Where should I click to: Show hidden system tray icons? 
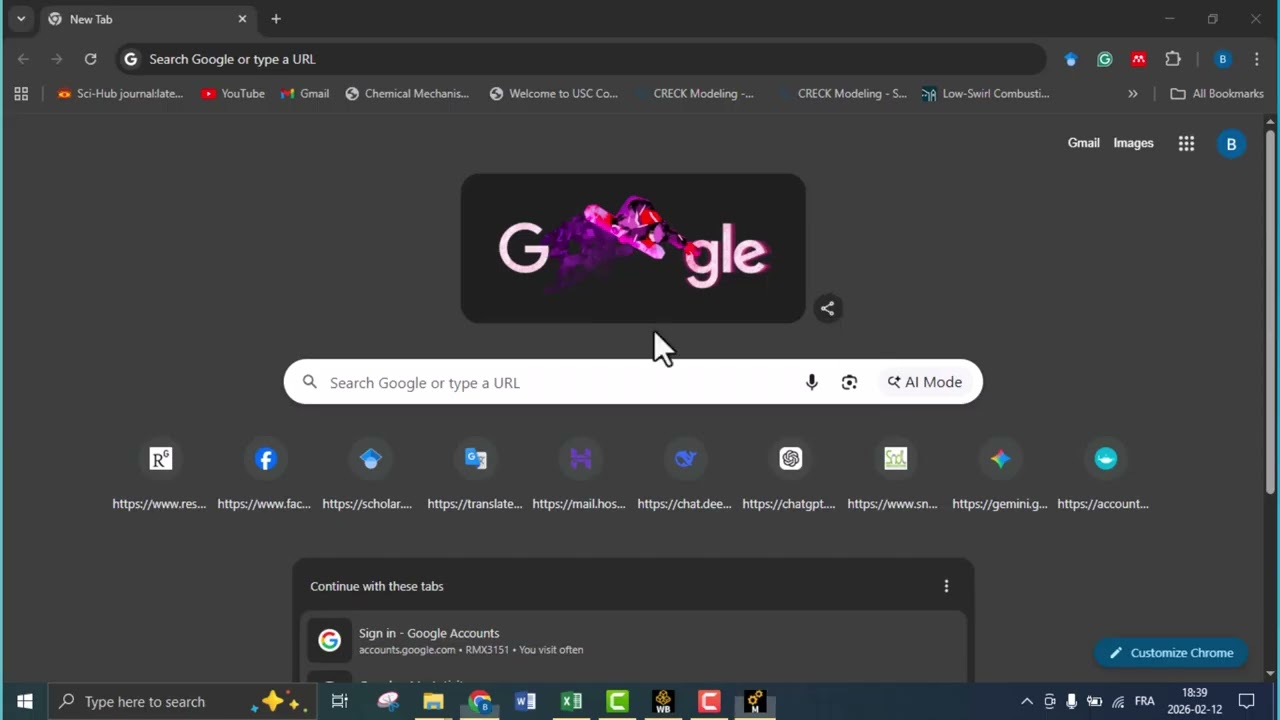pyautogui.click(x=1026, y=701)
